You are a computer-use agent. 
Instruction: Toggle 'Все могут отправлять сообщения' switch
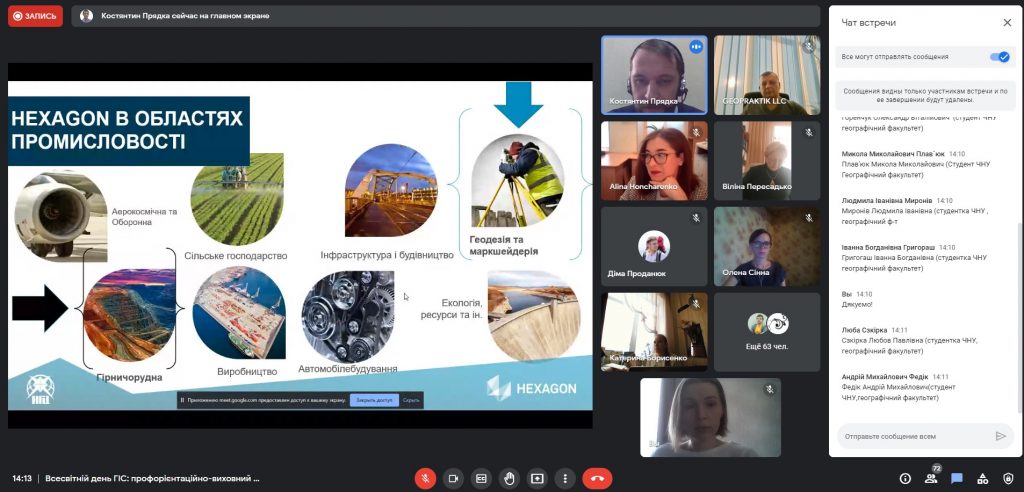(998, 57)
